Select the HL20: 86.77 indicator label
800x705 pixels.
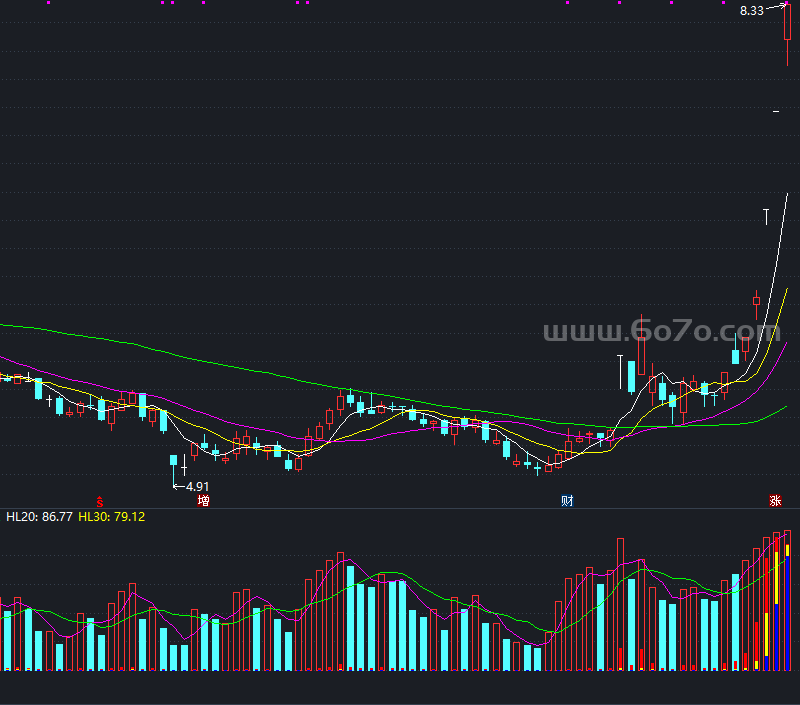[x=39, y=517]
